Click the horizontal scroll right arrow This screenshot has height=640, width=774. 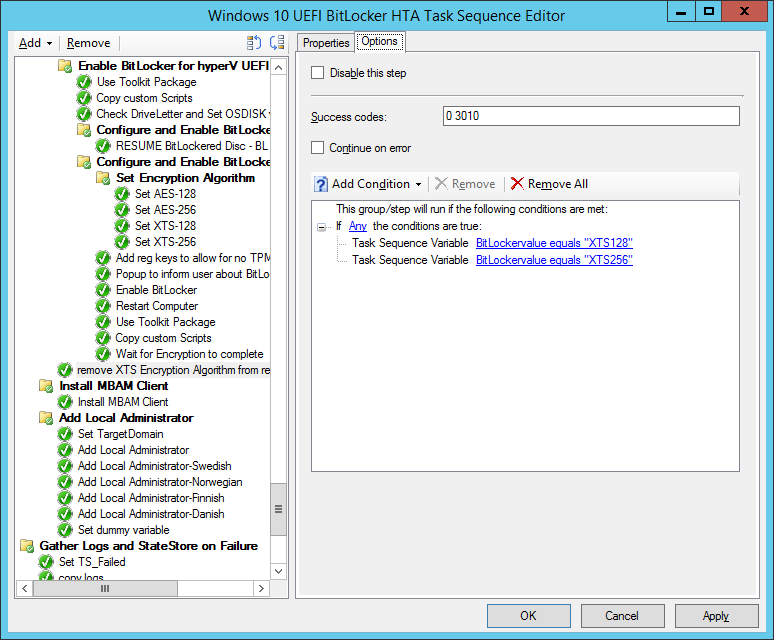(261, 588)
